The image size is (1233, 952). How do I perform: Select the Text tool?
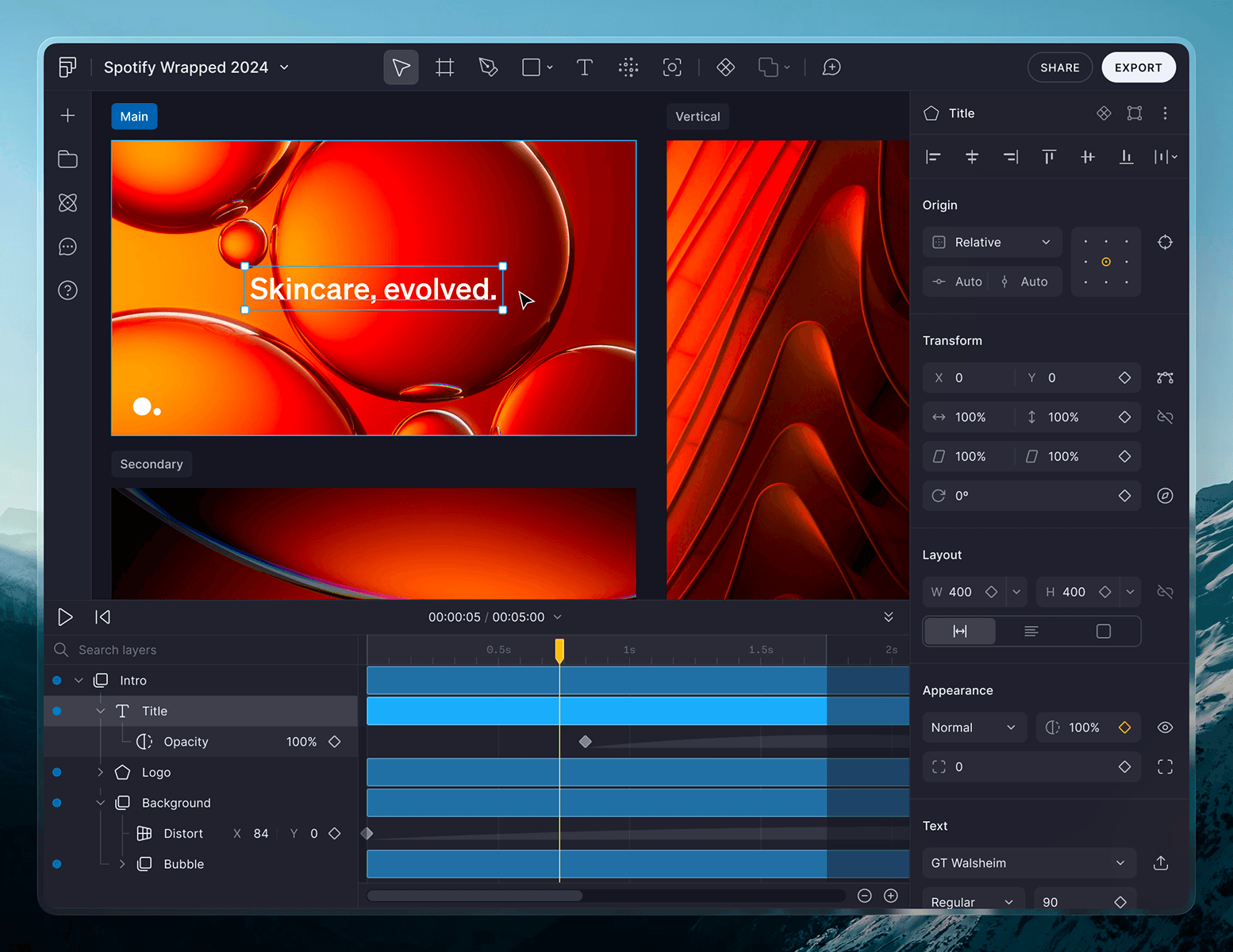pyautogui.click(x=585, y=67)
